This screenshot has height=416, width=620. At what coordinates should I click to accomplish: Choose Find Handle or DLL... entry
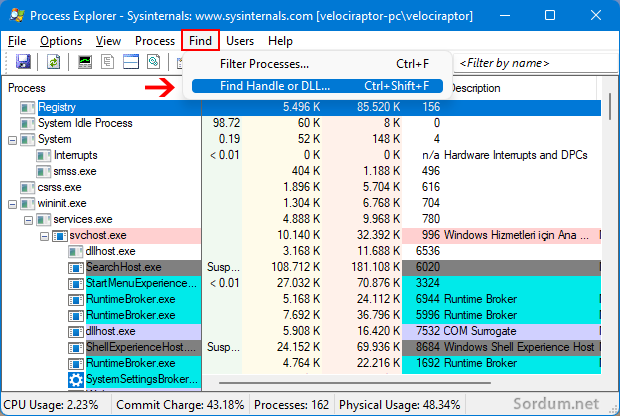click(x=317, y=86)
